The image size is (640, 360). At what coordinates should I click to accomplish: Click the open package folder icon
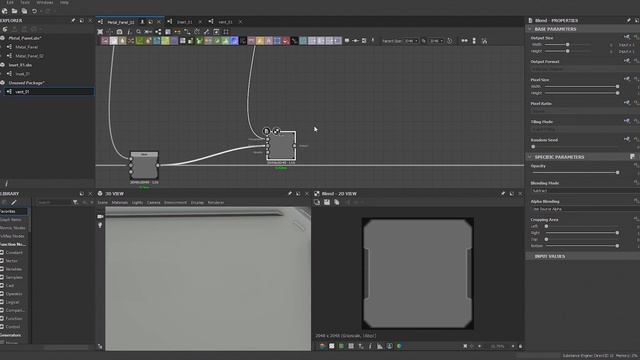(x=14, y=11)
